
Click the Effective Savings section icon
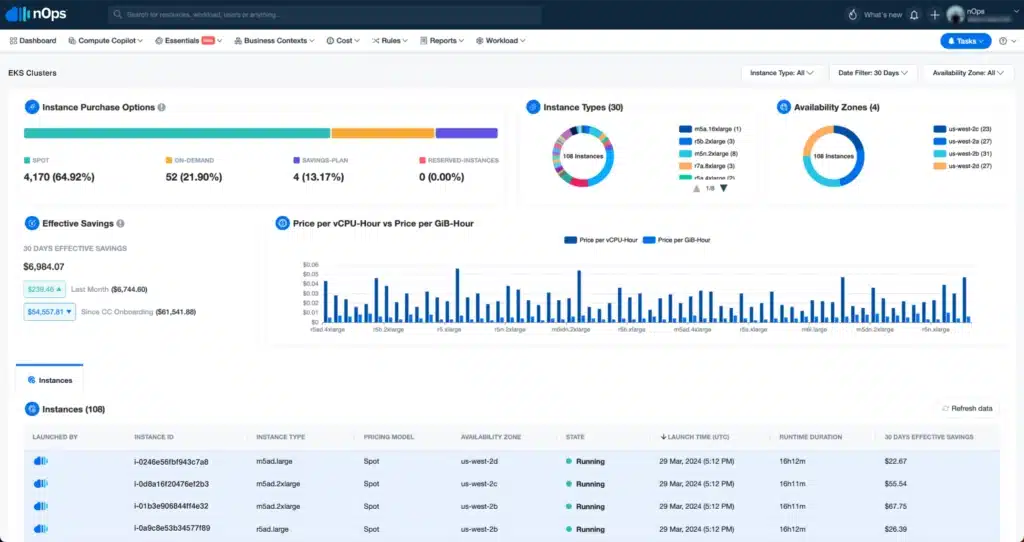(x=31, y=223)
